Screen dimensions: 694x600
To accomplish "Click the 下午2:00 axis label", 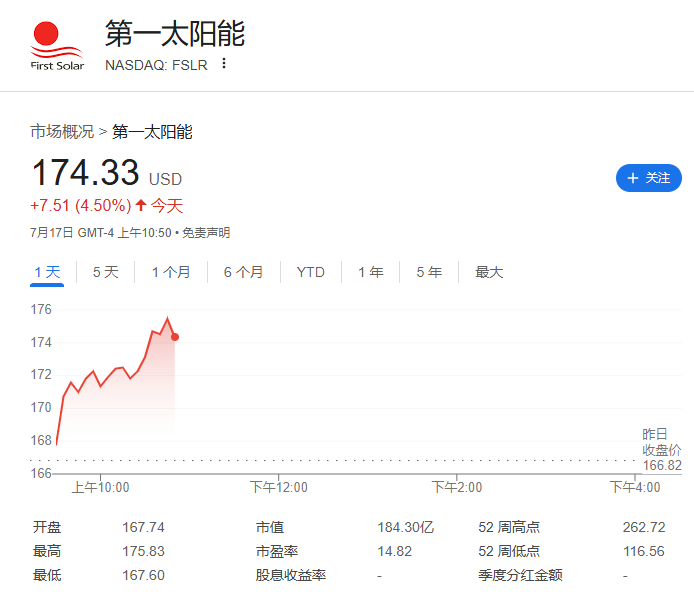I will click(457, 487).
